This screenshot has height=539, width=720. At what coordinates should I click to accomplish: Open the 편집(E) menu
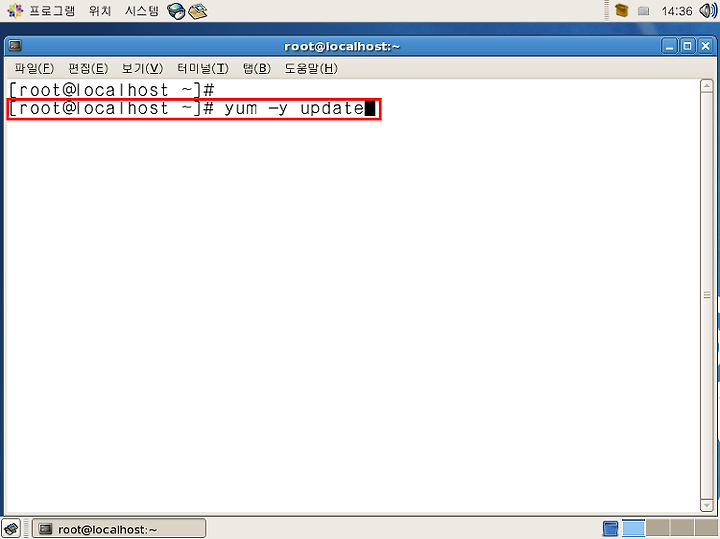pyautogui.click(x=88, y=68)
